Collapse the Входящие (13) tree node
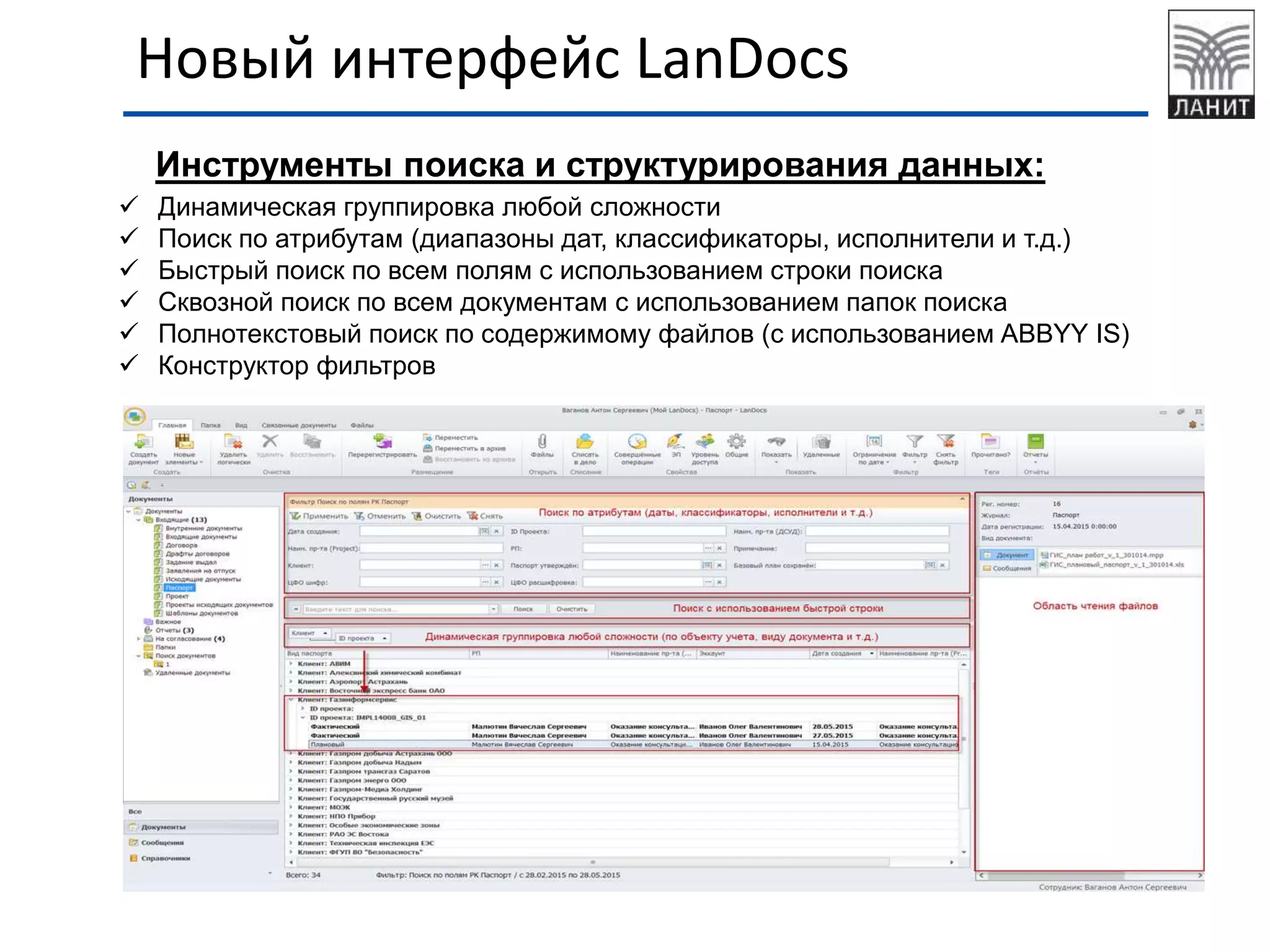Image resolution: width=1270 pixels, height=952 pixels. [139, 520]
